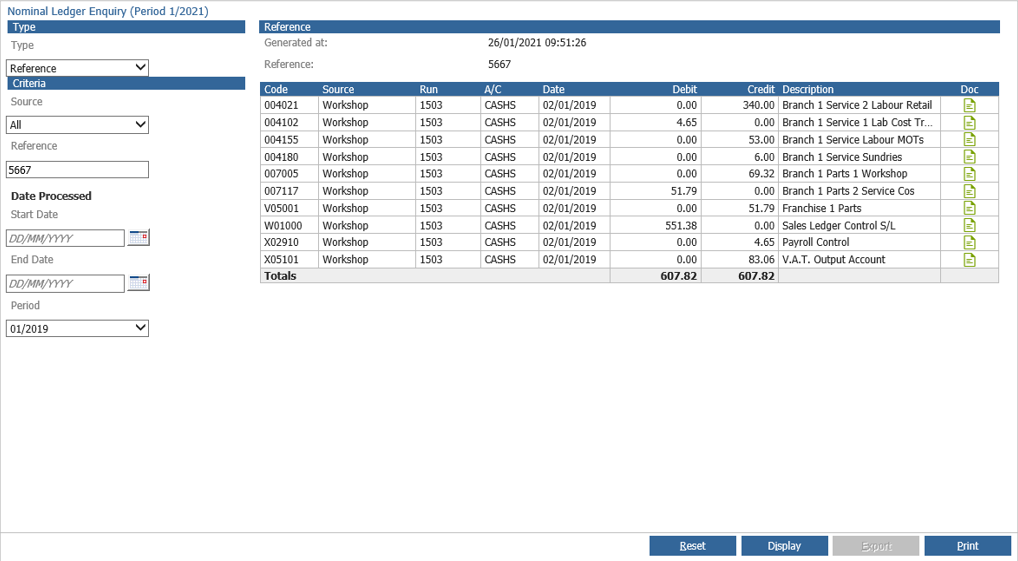Select the Code column header
The height and width of the screenshot is (561, 1018).
(x=276, y=90)
